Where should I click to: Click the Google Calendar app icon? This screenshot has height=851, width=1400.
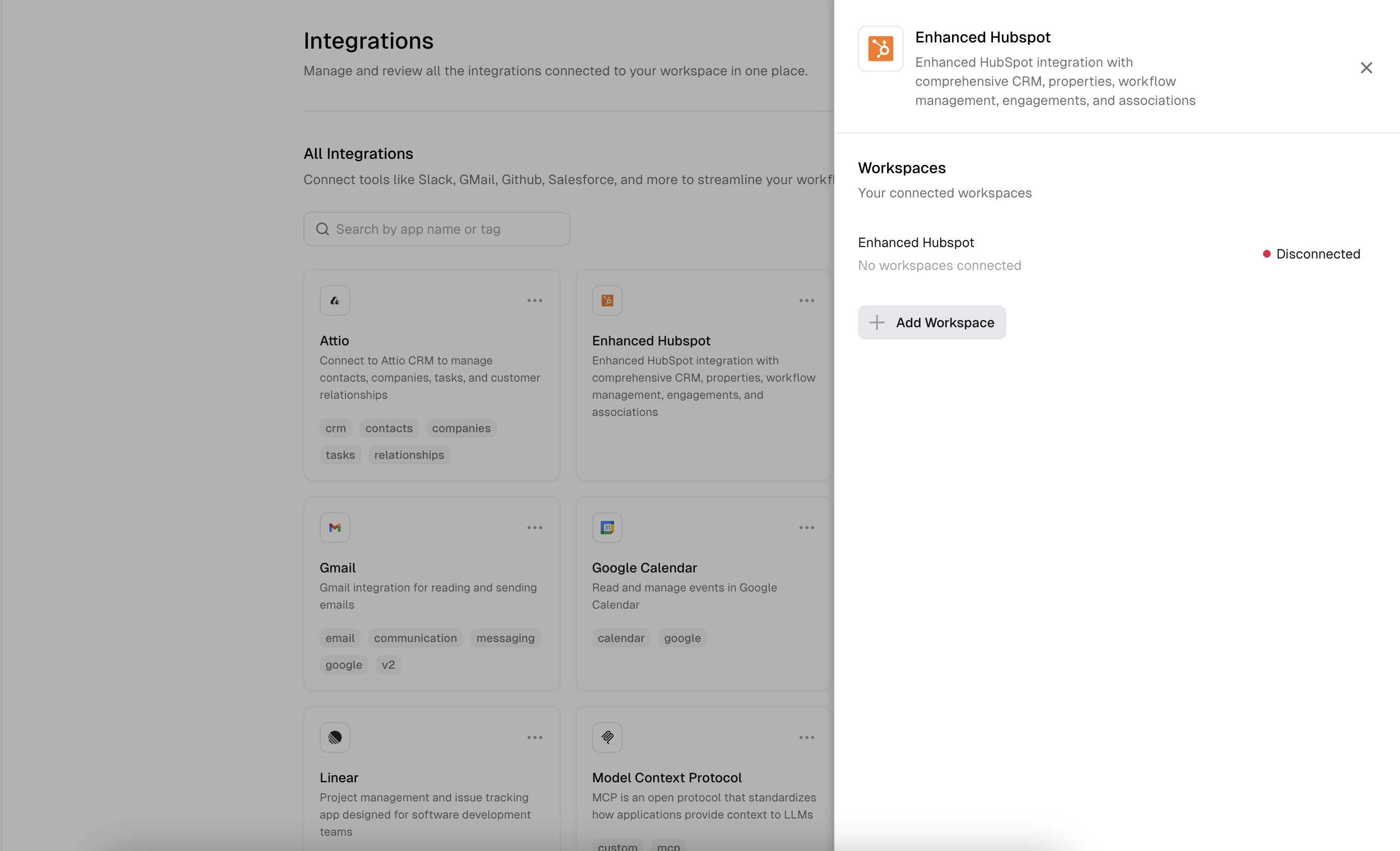click(x=607, y=528)
